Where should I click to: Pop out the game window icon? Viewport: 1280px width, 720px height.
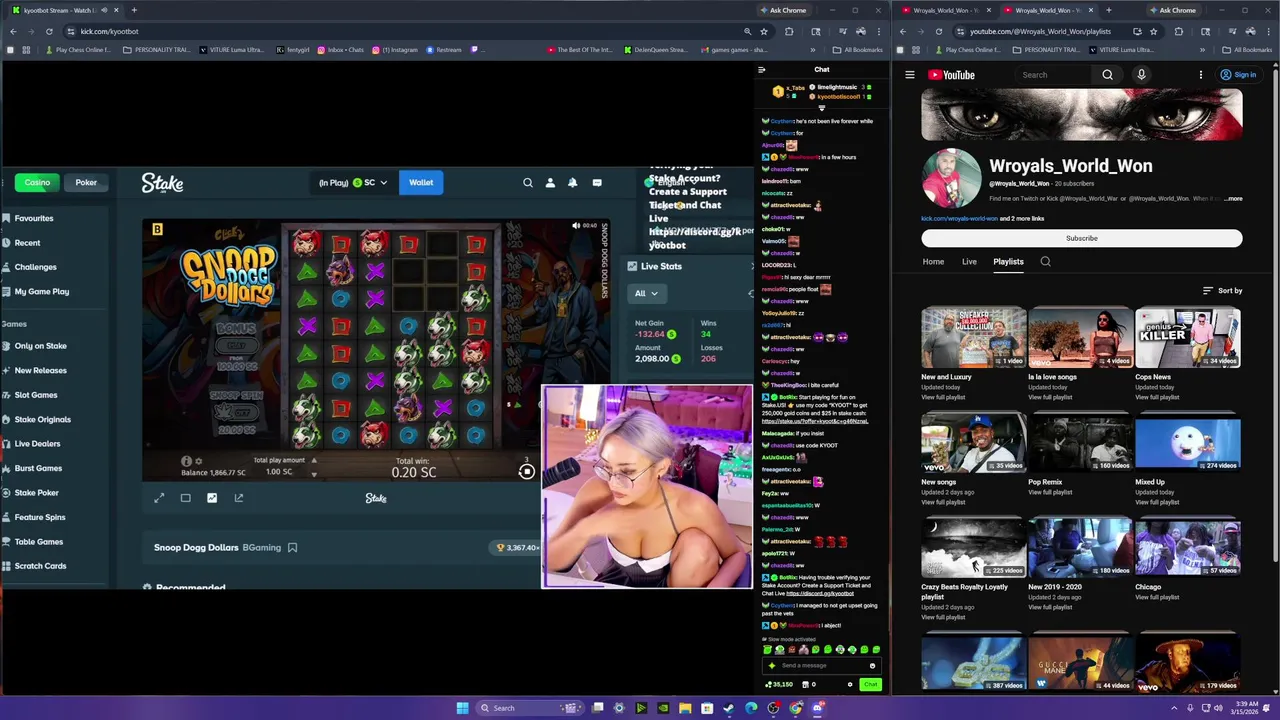pos(238,498)
